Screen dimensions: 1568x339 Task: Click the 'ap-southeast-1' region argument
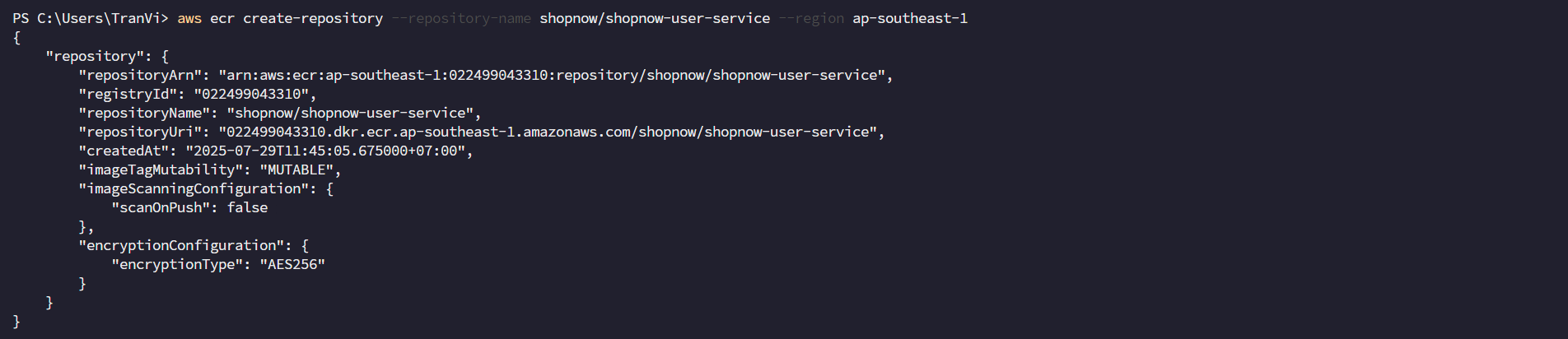[x=910, y=18]
